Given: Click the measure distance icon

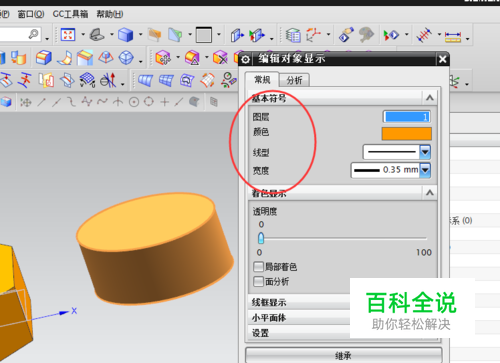Looking at the screenshot, I should 453,36.
